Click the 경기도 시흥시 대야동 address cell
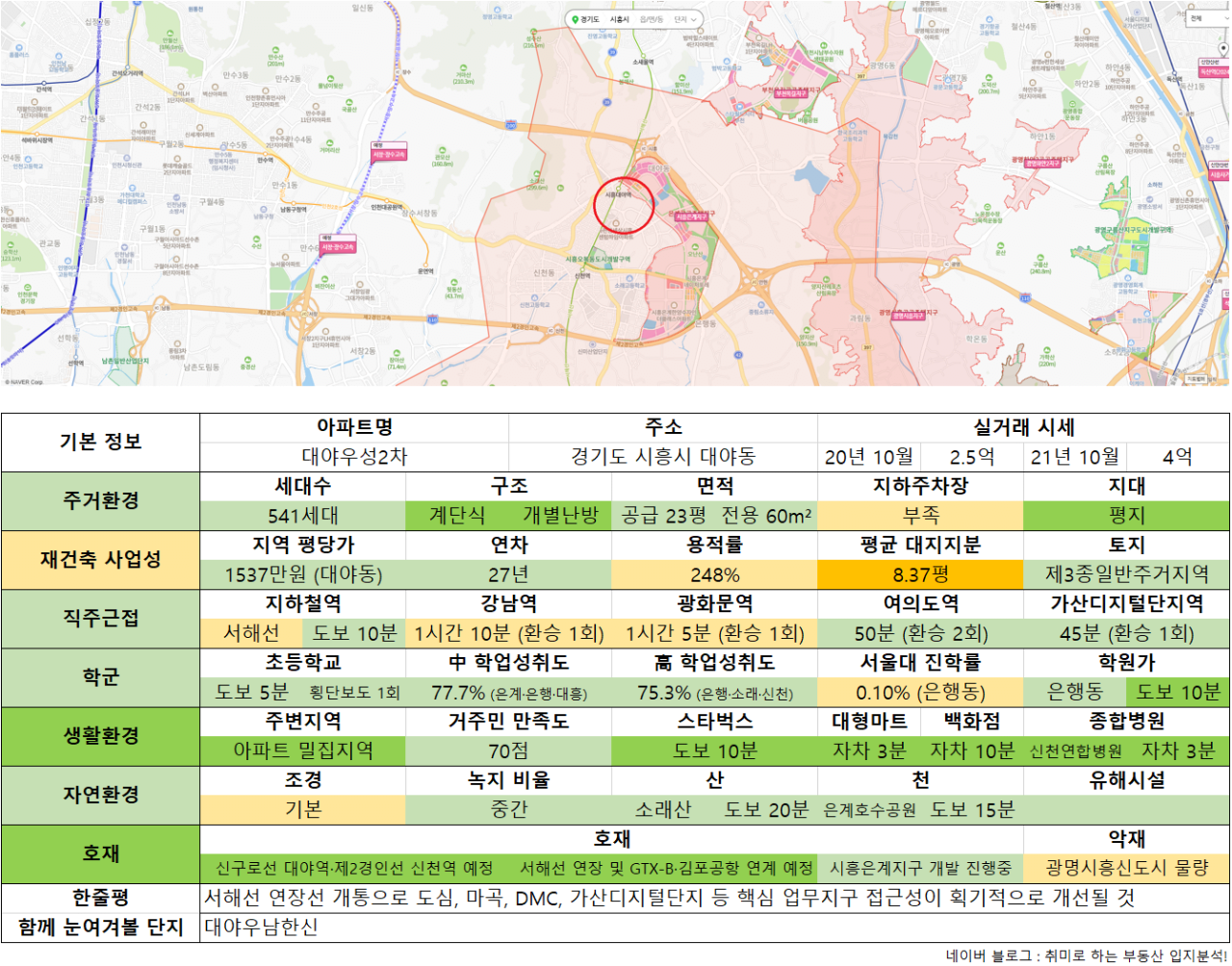The height and width of the screenshot is (966, 1232). click(663, 456)
